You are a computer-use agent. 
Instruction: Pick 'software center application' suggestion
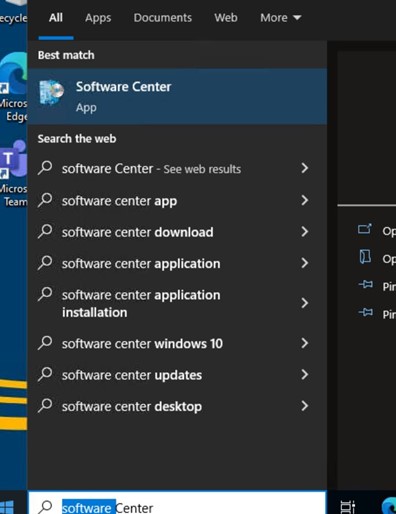(x=177, y=263)
